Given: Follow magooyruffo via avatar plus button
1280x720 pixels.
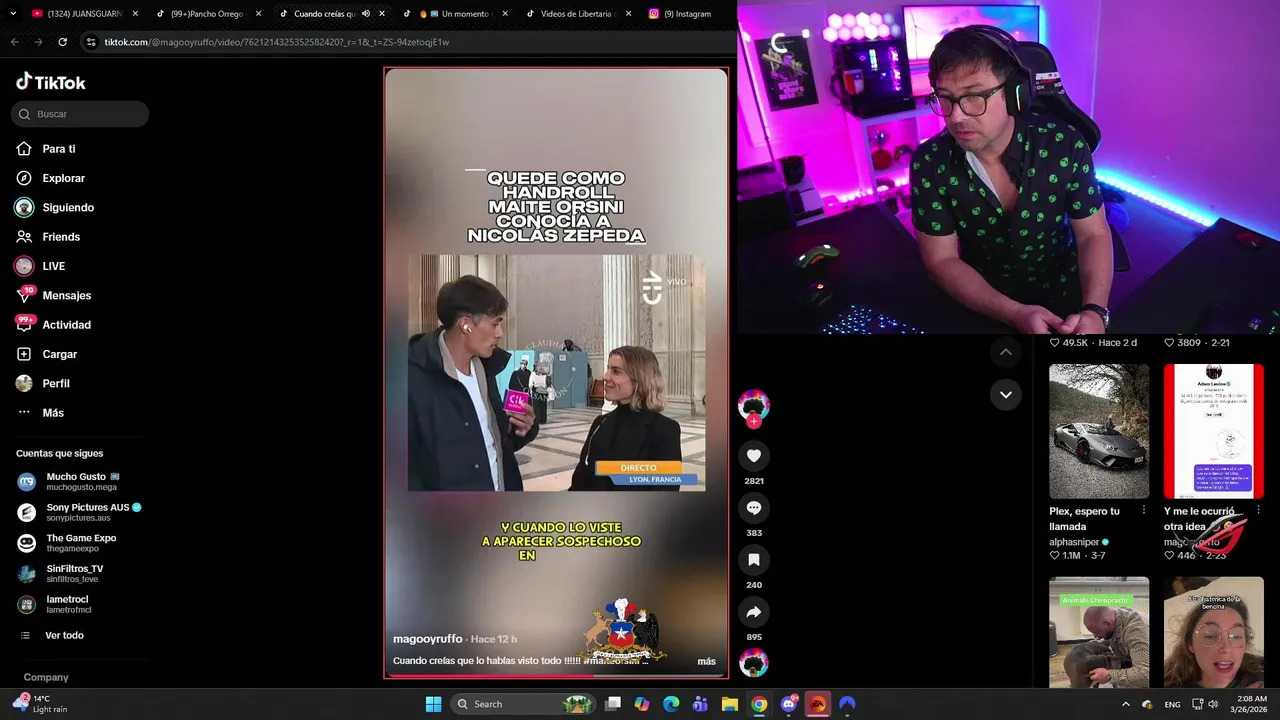Looking at the screenshot, I should pos(754,421).
